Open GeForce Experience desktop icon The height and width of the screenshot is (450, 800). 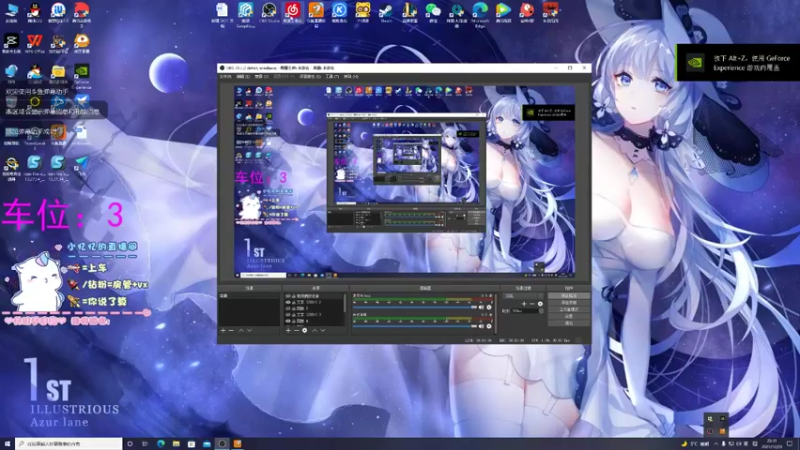pos(82,74)
